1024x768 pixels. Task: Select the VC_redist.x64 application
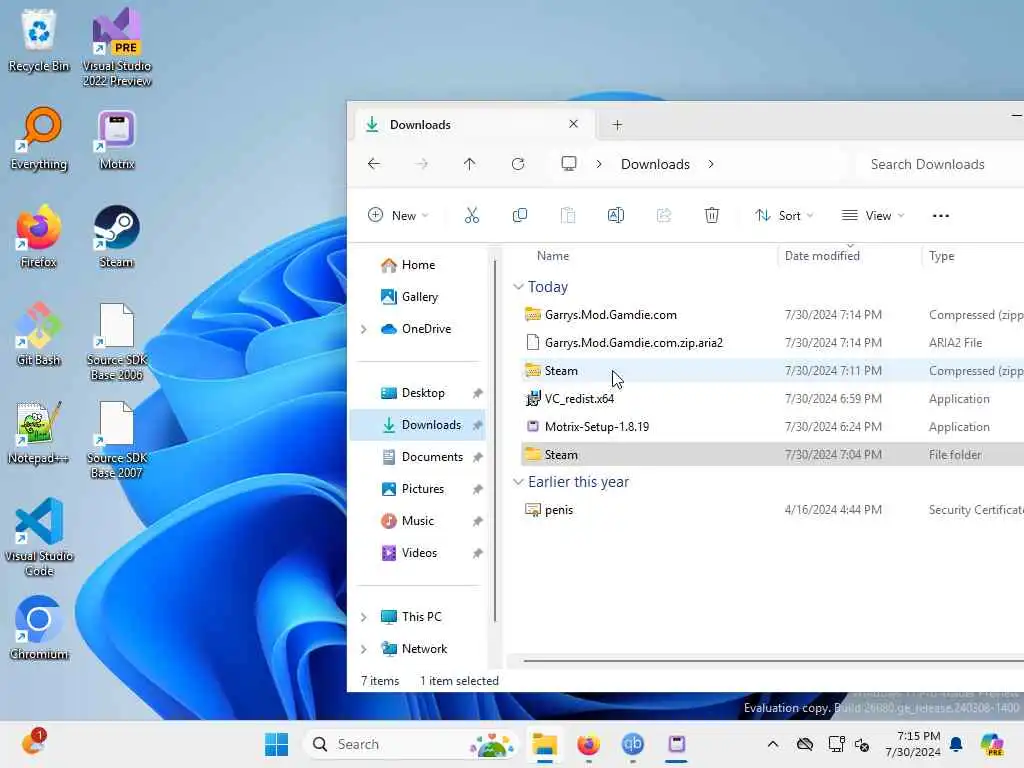click(x=773, y=399)
